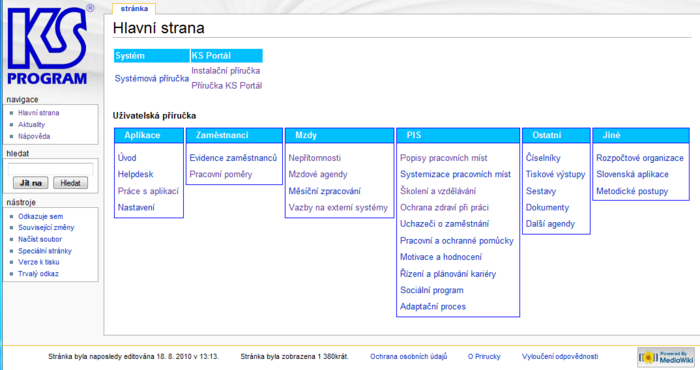Click the Powered by MediaWiki badge
The image size is (700, 370).
coord(666,357)
